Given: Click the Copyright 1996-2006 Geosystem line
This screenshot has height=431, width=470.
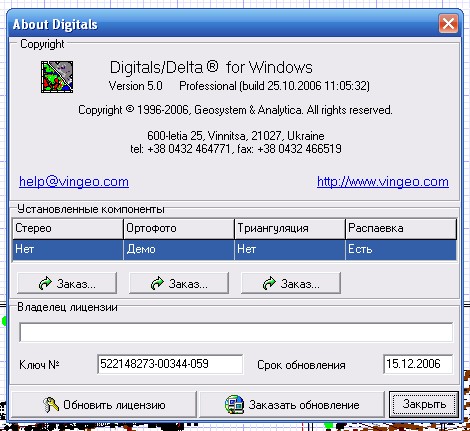Looking at the screenshot, I should 235,110.
